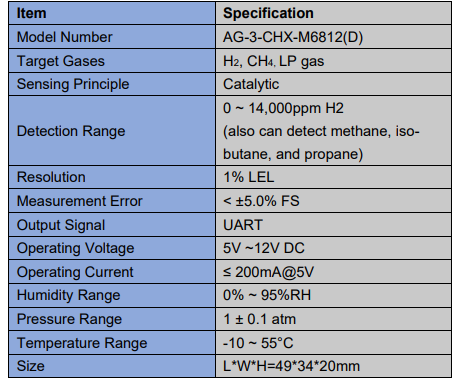This screenshot has width=459, height=383.
Task: Click the 5V ~12V DC value
Action: (x=264, y=248)
